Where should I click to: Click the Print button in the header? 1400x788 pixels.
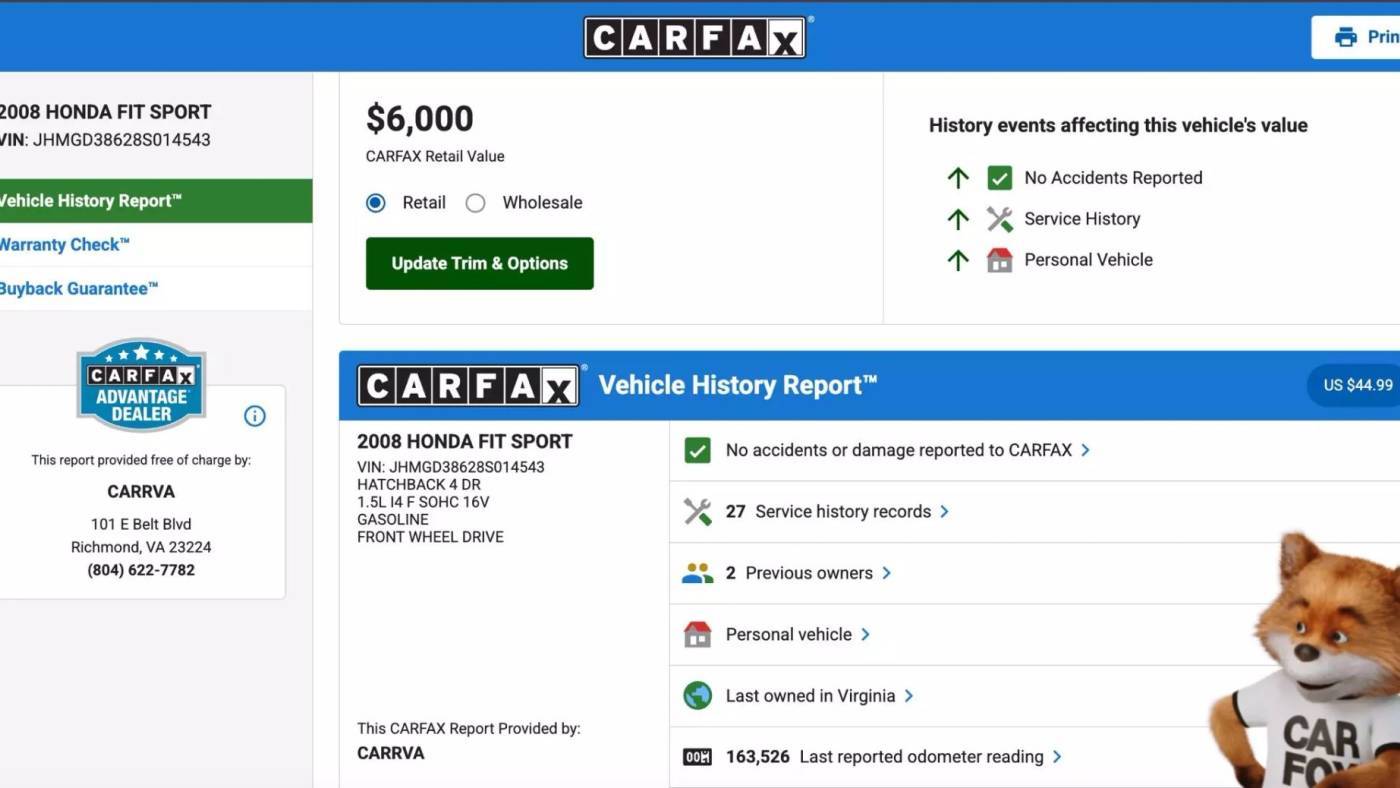tap(1356, 37)
